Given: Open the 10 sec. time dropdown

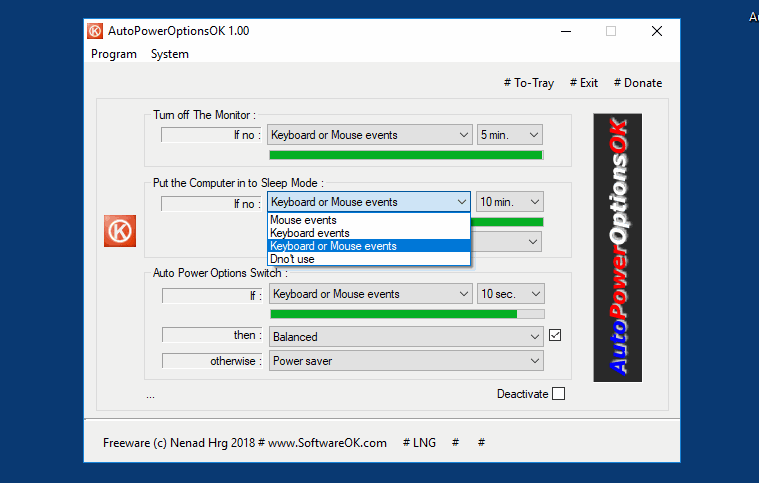Looking at the screenshot, I should [x=511, y=294].
